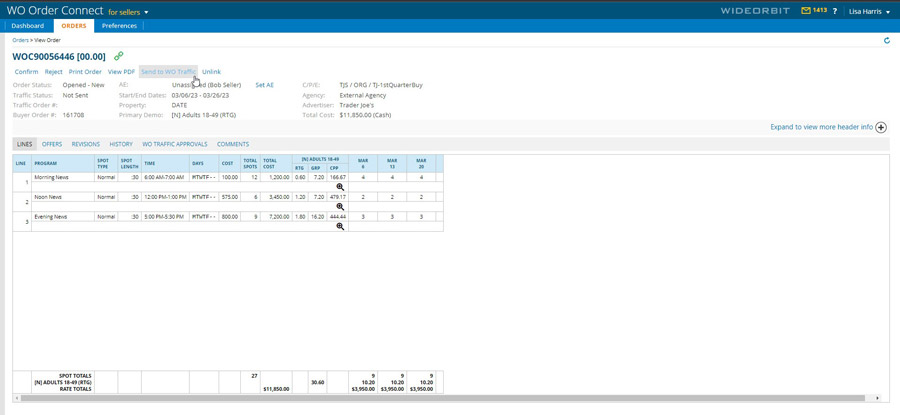Switch to the Dashboard tab

(27, 26)
